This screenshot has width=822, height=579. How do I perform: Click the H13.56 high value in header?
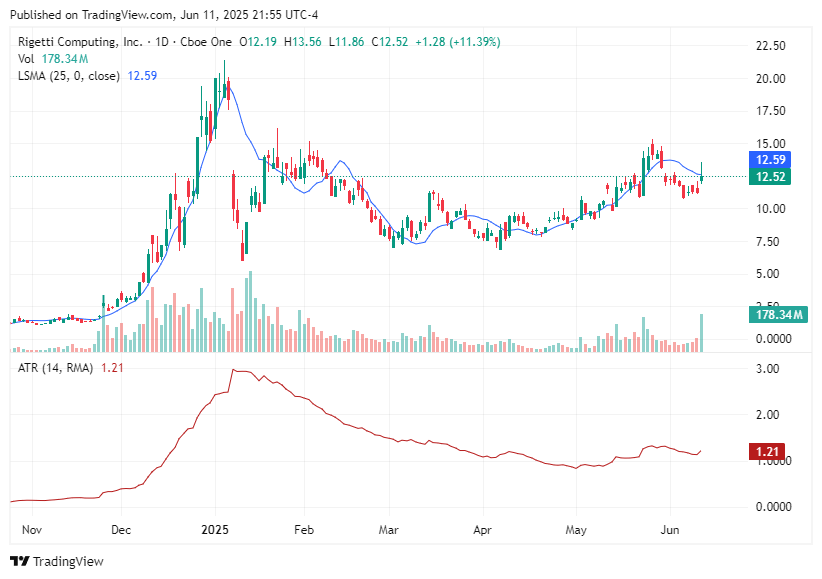(x=302, y=41)
